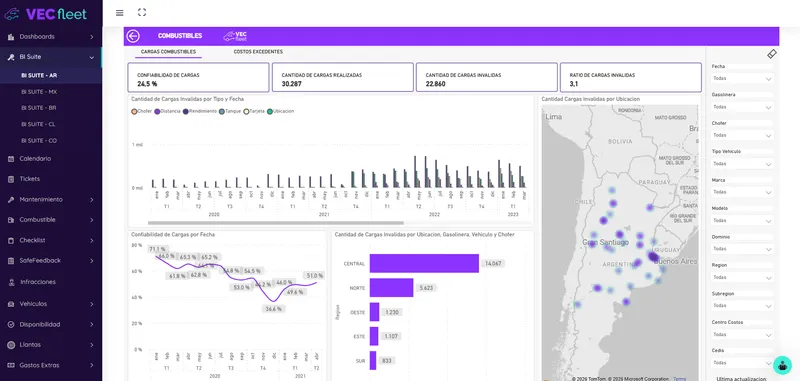Open the Fecha filter dropdown
Screen dimensions: 800x381
tap(742, 79)
